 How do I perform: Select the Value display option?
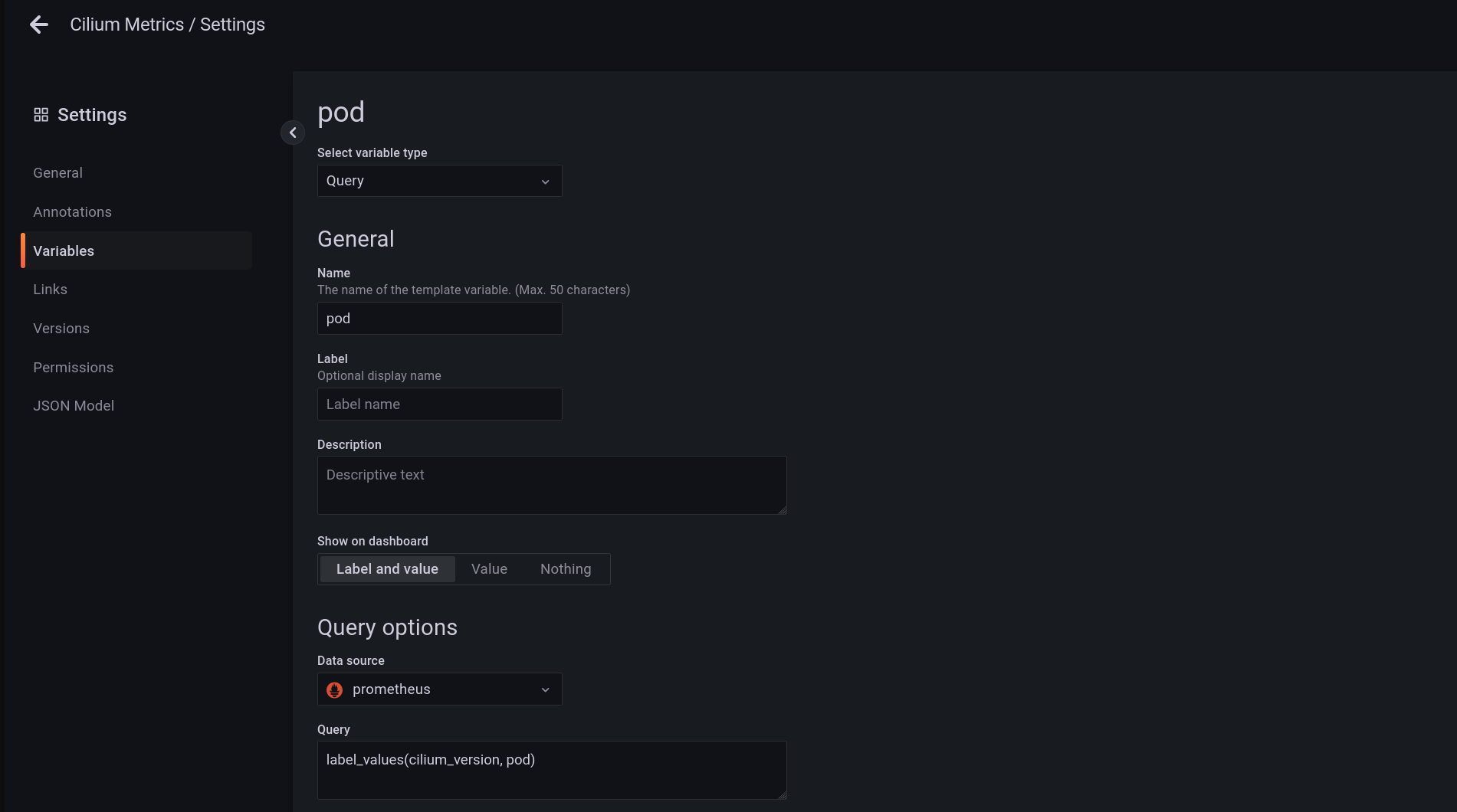pos(489,569)
